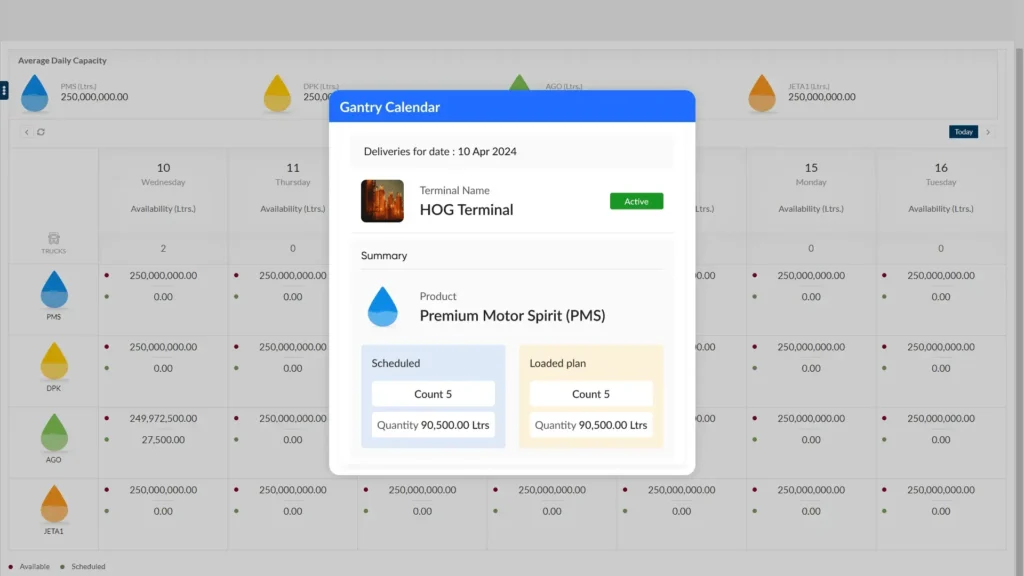Click the blue PMS droplet in capacity header
This screenshot has height=576, width=1024.
[x=35, y=92]
